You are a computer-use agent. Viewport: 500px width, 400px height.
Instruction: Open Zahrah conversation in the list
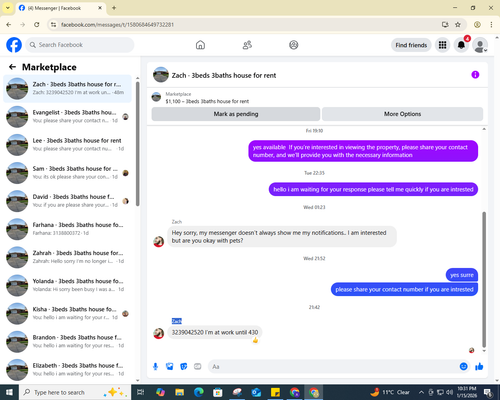[x=68, y=257]
